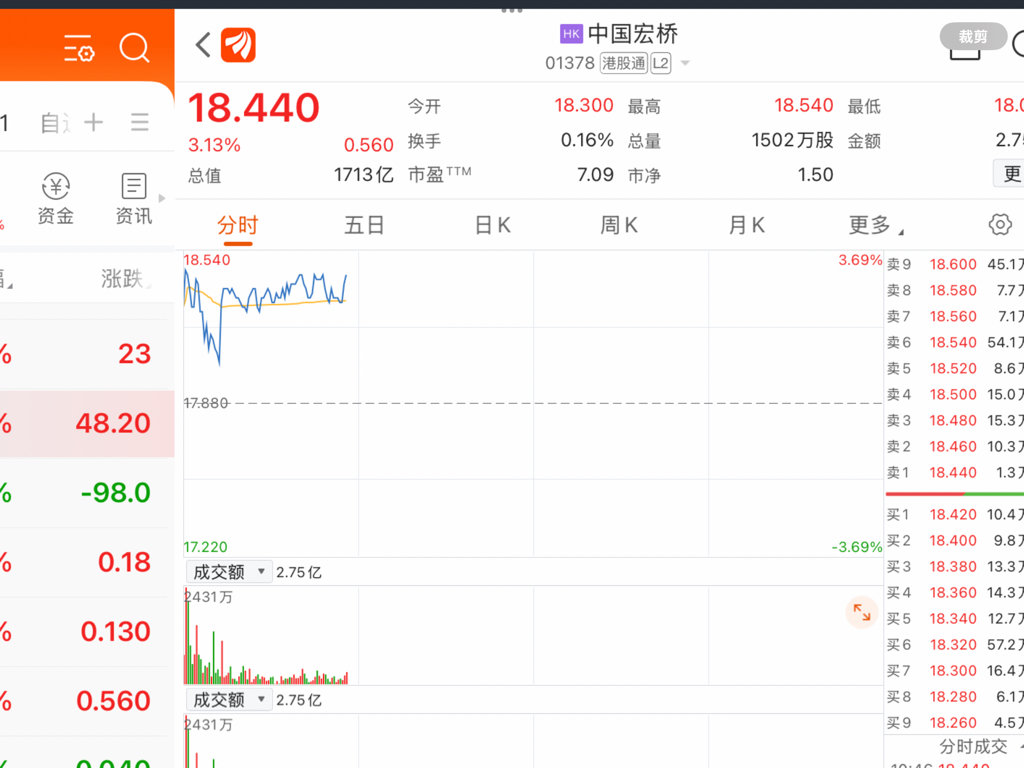Screen dimensions: 1024x768
Task: Switch to the 周K weekly tab
Action: pos(618,225)
